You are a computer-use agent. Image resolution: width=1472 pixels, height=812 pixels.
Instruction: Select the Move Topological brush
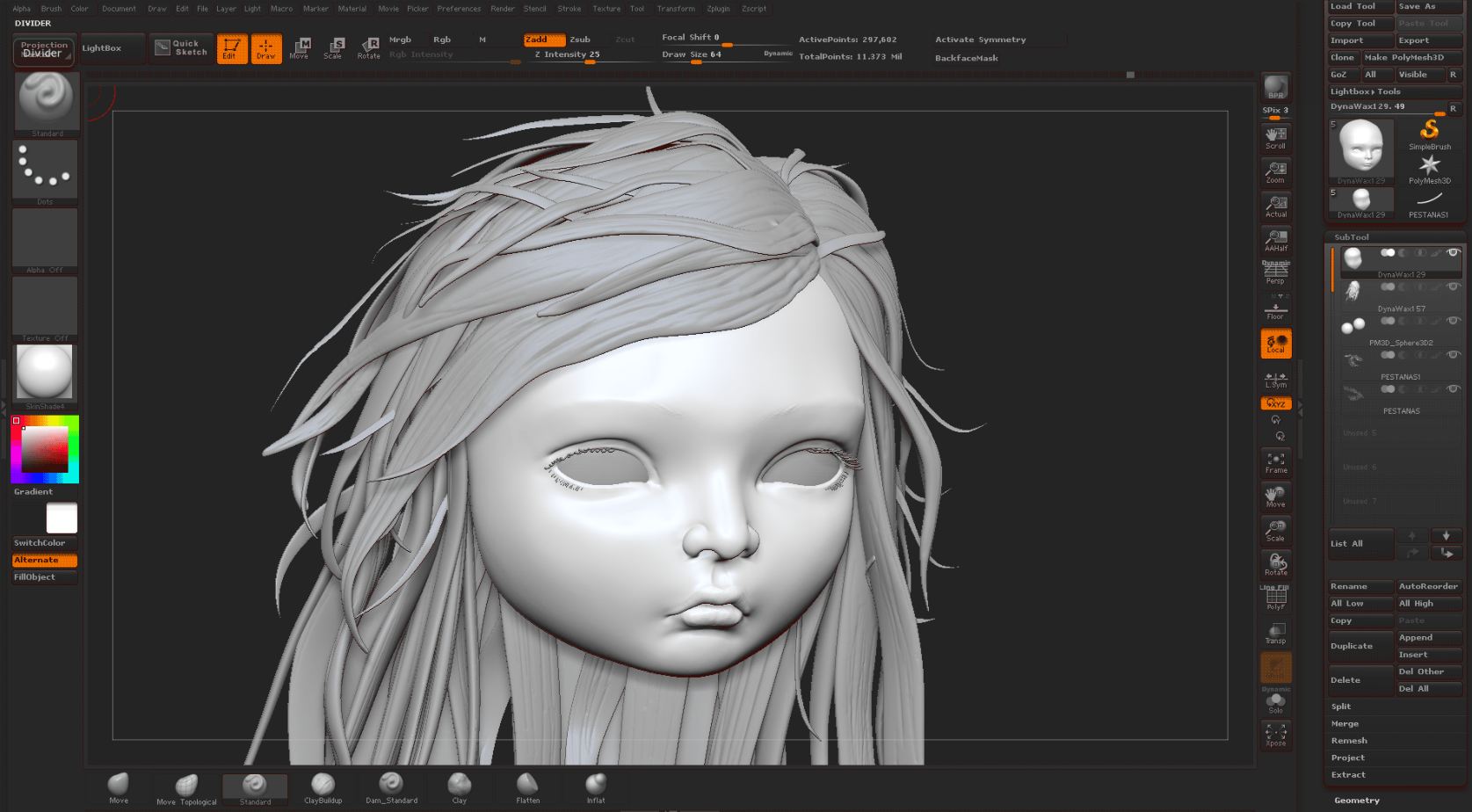186,789
